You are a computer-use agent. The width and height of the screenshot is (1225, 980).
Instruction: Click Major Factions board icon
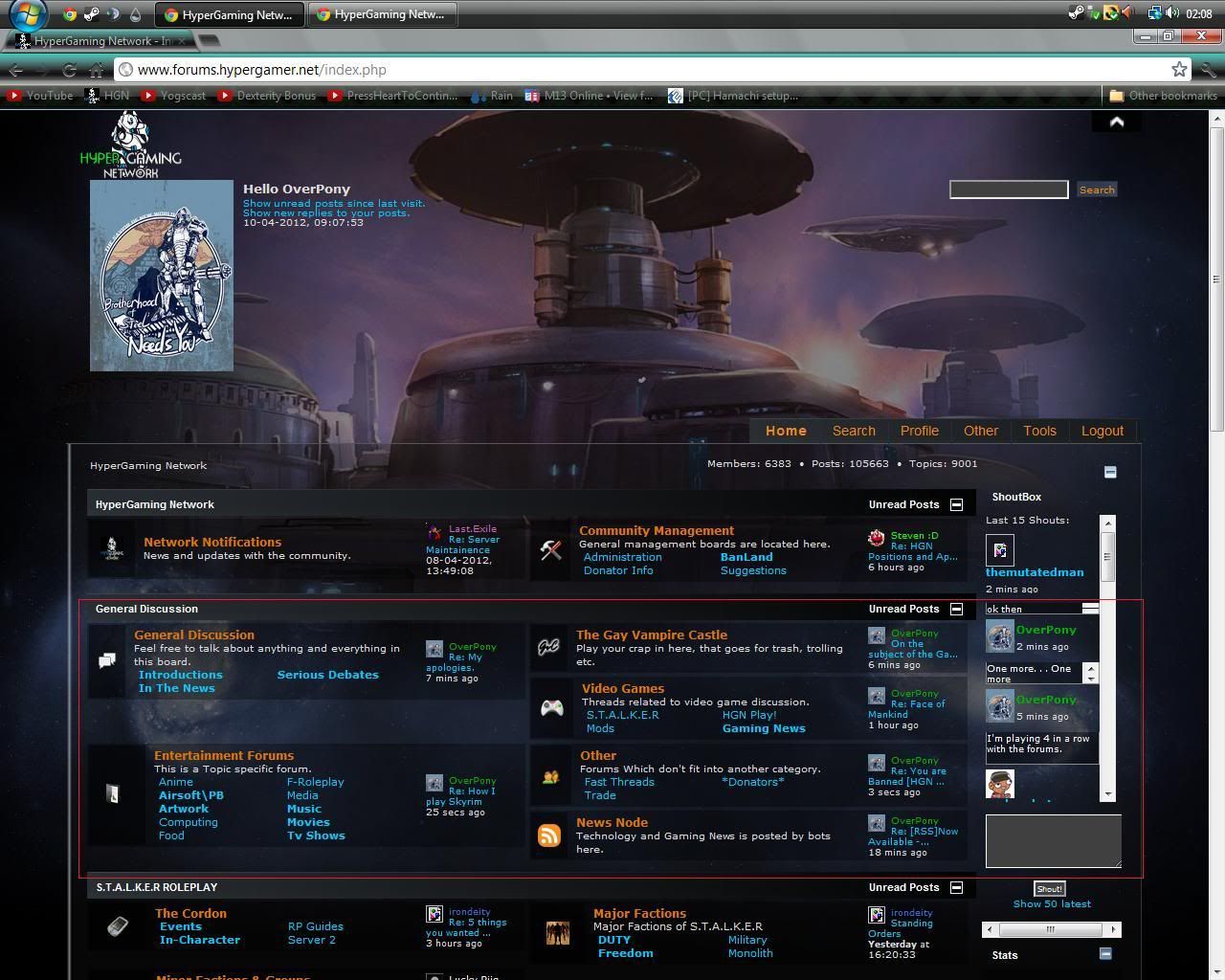[557, 933]
